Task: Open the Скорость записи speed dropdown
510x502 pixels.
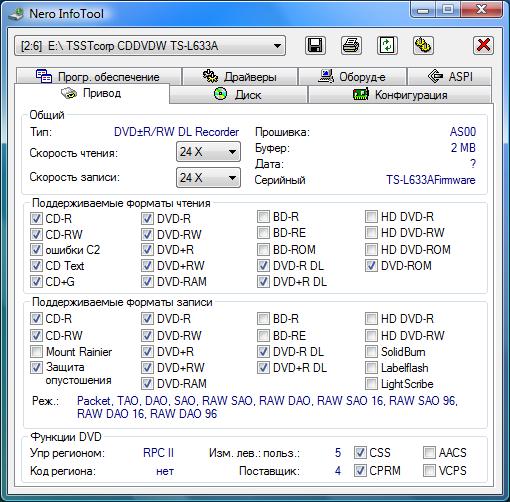Action: click(208, 177)
